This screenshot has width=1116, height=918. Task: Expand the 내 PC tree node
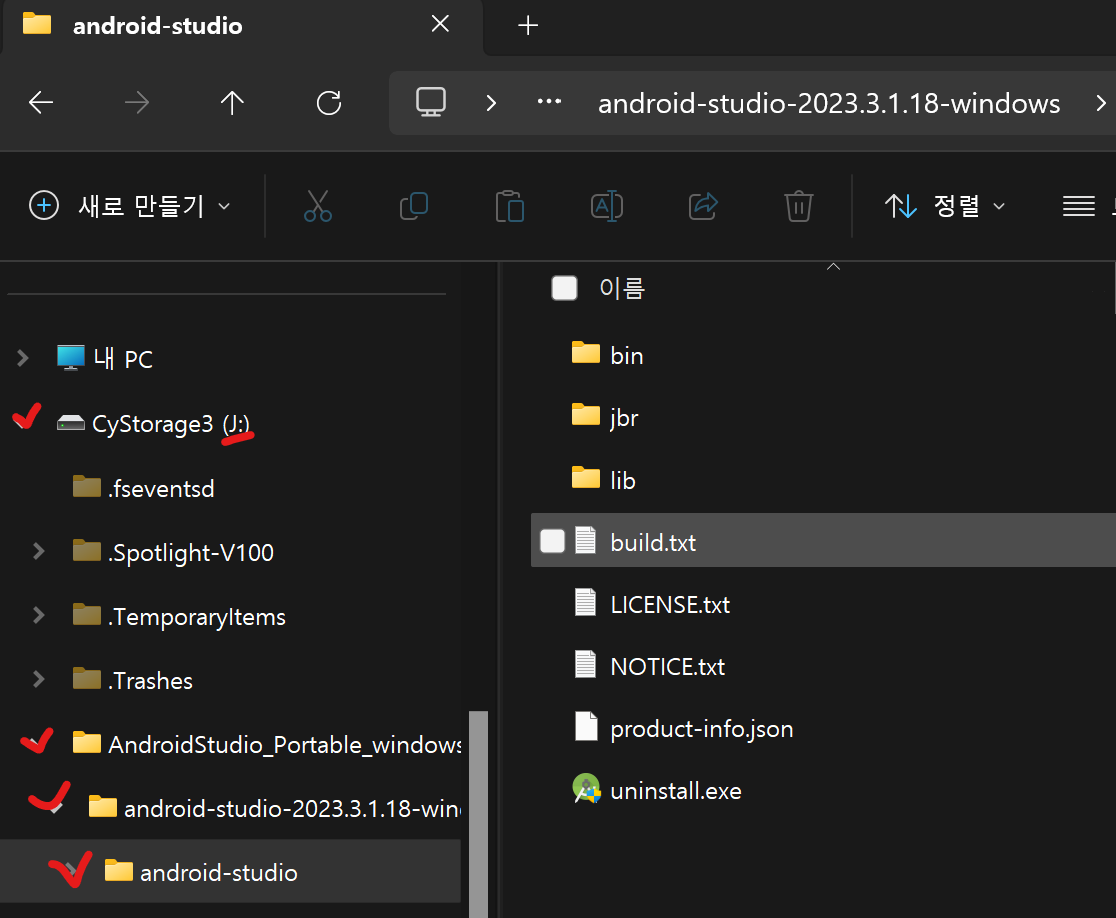(x=23, y=357)
